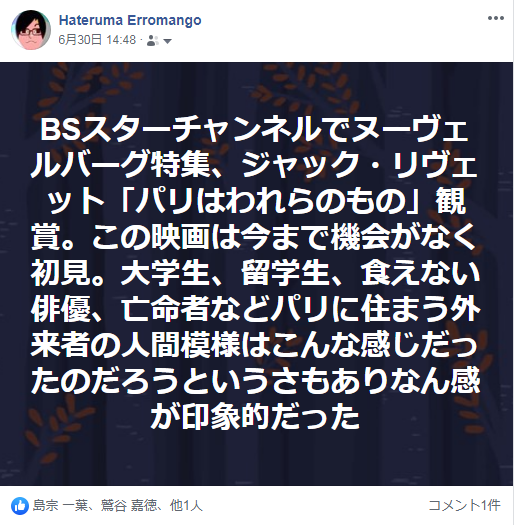
Task: Click the final line が印象的だった
Action: (255, 419)
